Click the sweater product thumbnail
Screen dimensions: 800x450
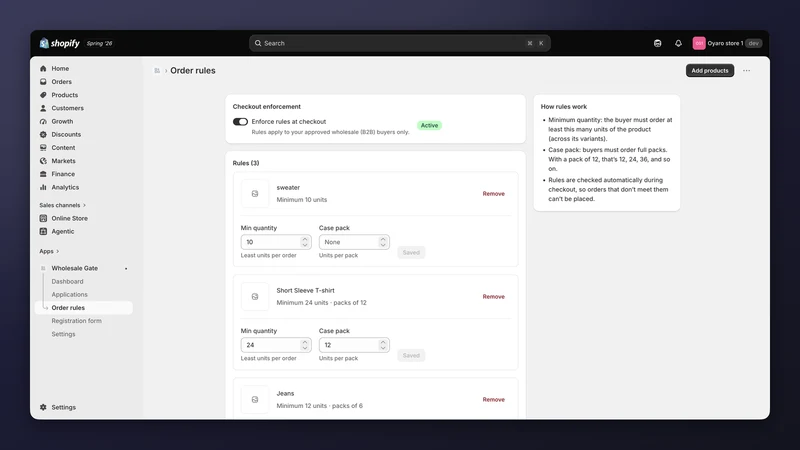pyautogui.click(x=255, y=194)
